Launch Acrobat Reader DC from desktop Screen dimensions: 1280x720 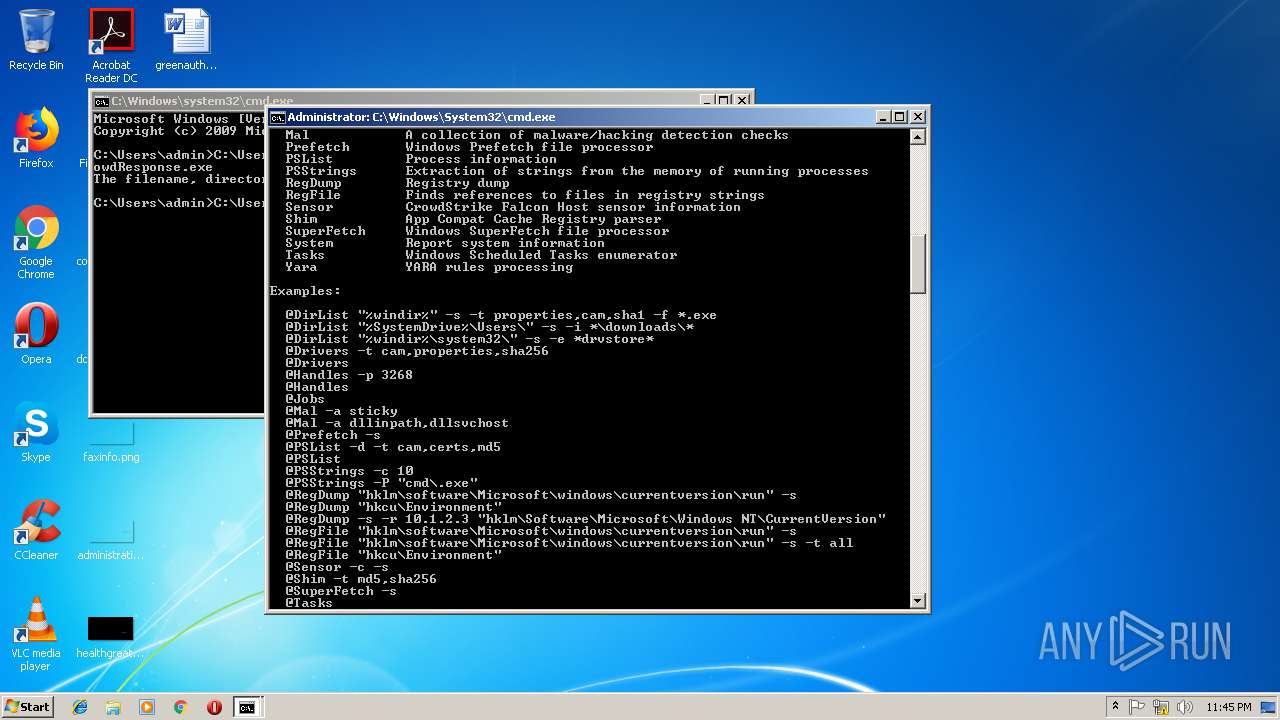[x=111, y=45]
